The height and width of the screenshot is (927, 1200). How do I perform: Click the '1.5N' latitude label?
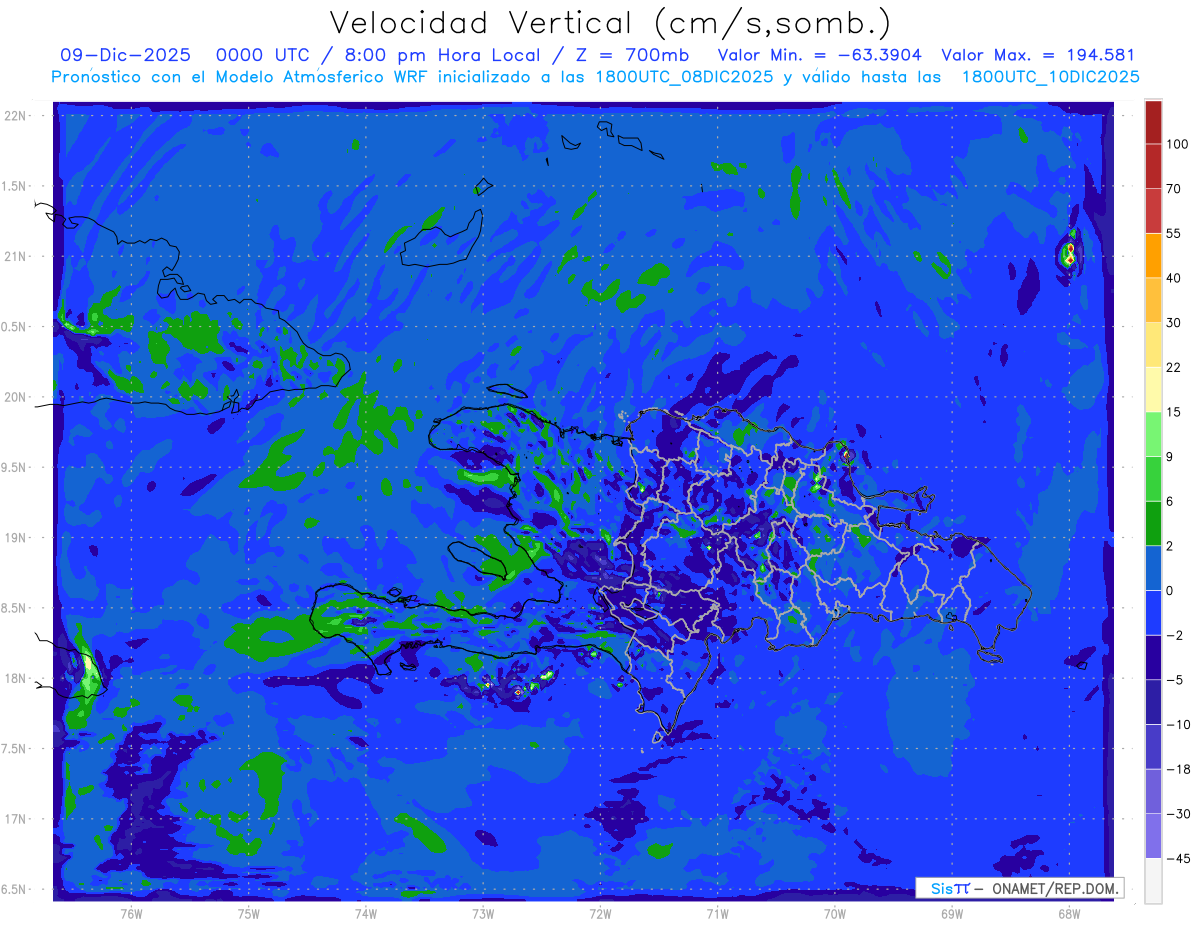point(16,186)
